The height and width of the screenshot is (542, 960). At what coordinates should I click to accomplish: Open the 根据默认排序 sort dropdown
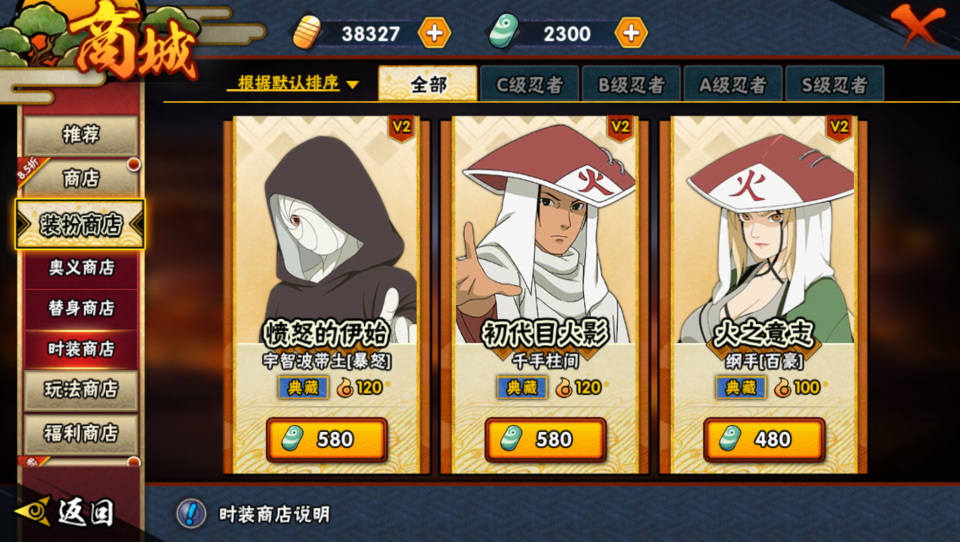[x=293, y=83]
